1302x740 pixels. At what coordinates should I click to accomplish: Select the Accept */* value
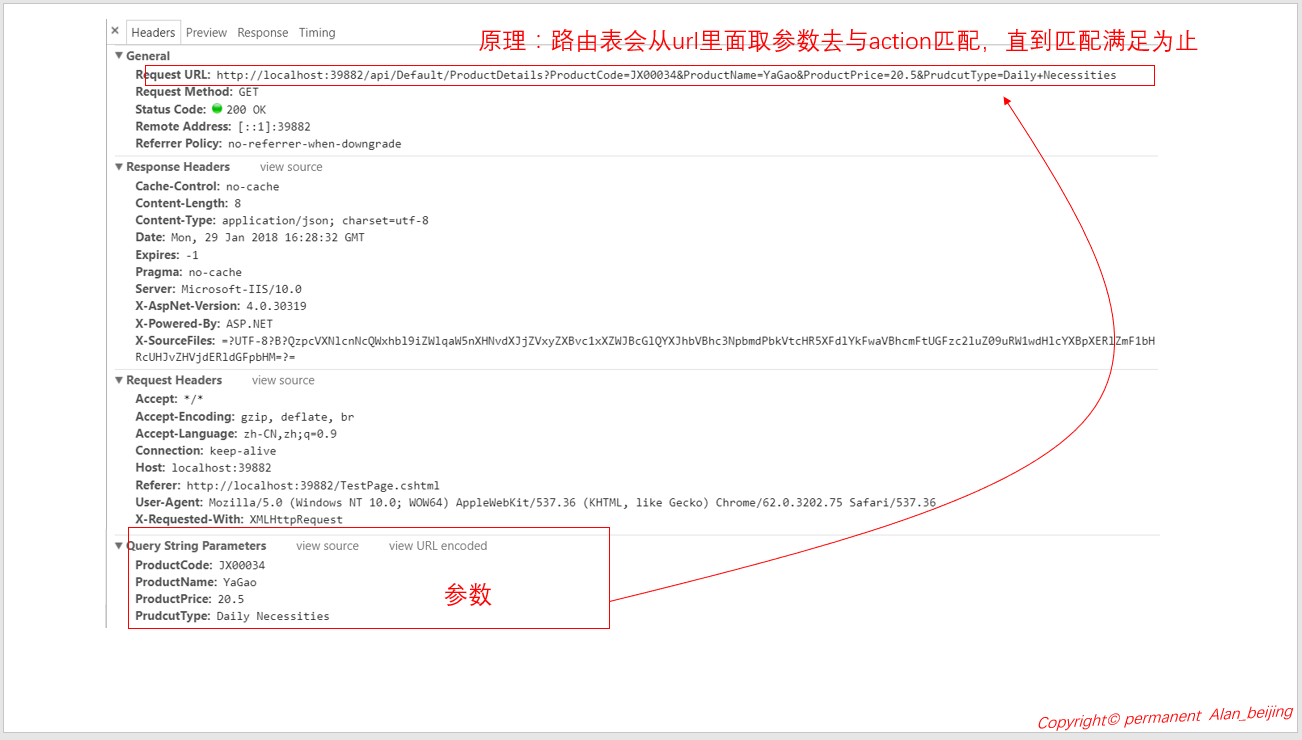(x=192, y=399)
